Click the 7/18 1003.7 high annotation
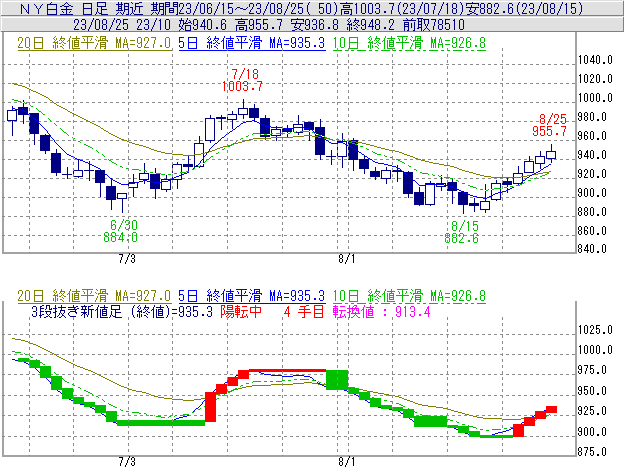 (242, 80)
